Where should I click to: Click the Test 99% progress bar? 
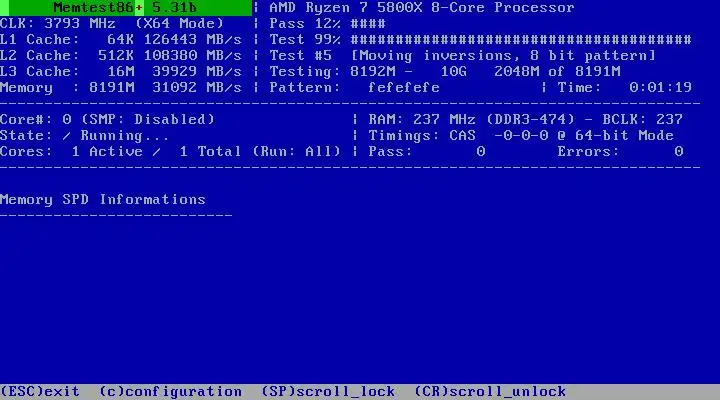pyautogui.click(x=480, y=39)
